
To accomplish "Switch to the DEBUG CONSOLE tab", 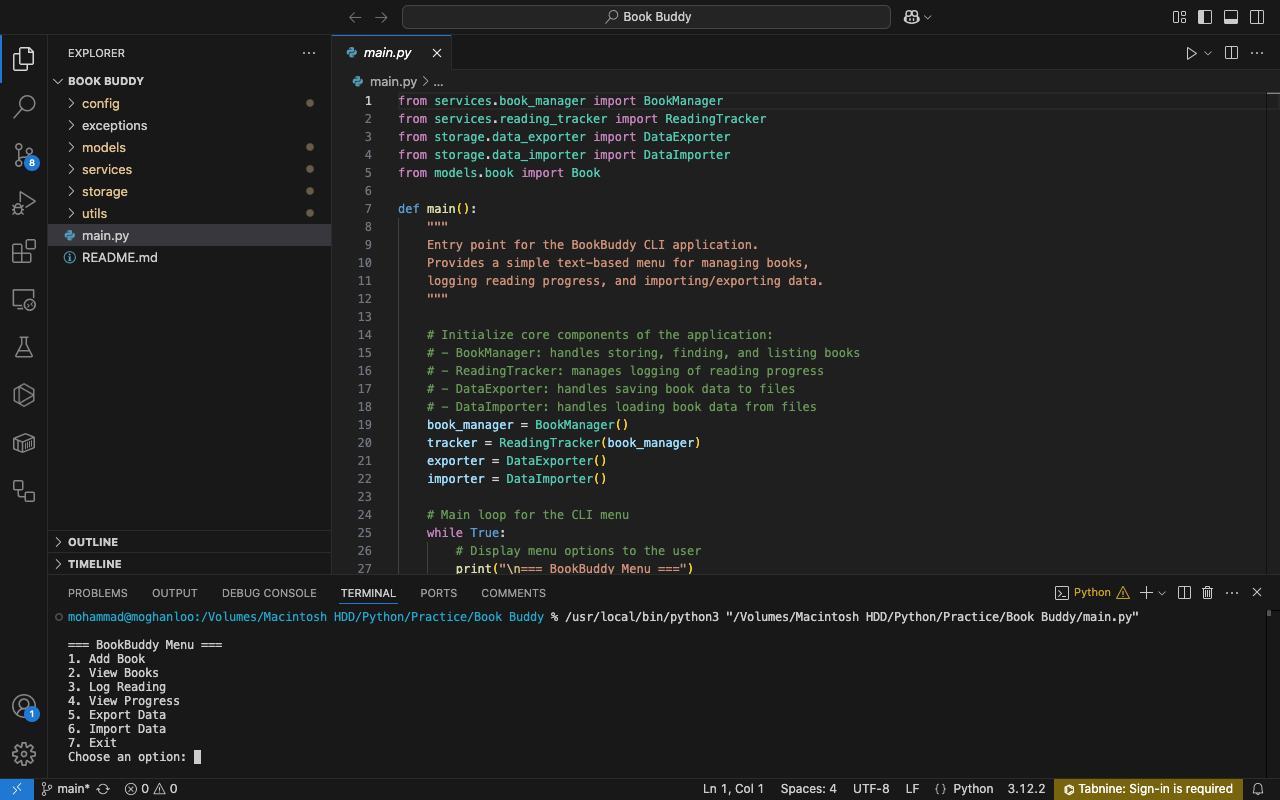I will (x=269, y=593).
